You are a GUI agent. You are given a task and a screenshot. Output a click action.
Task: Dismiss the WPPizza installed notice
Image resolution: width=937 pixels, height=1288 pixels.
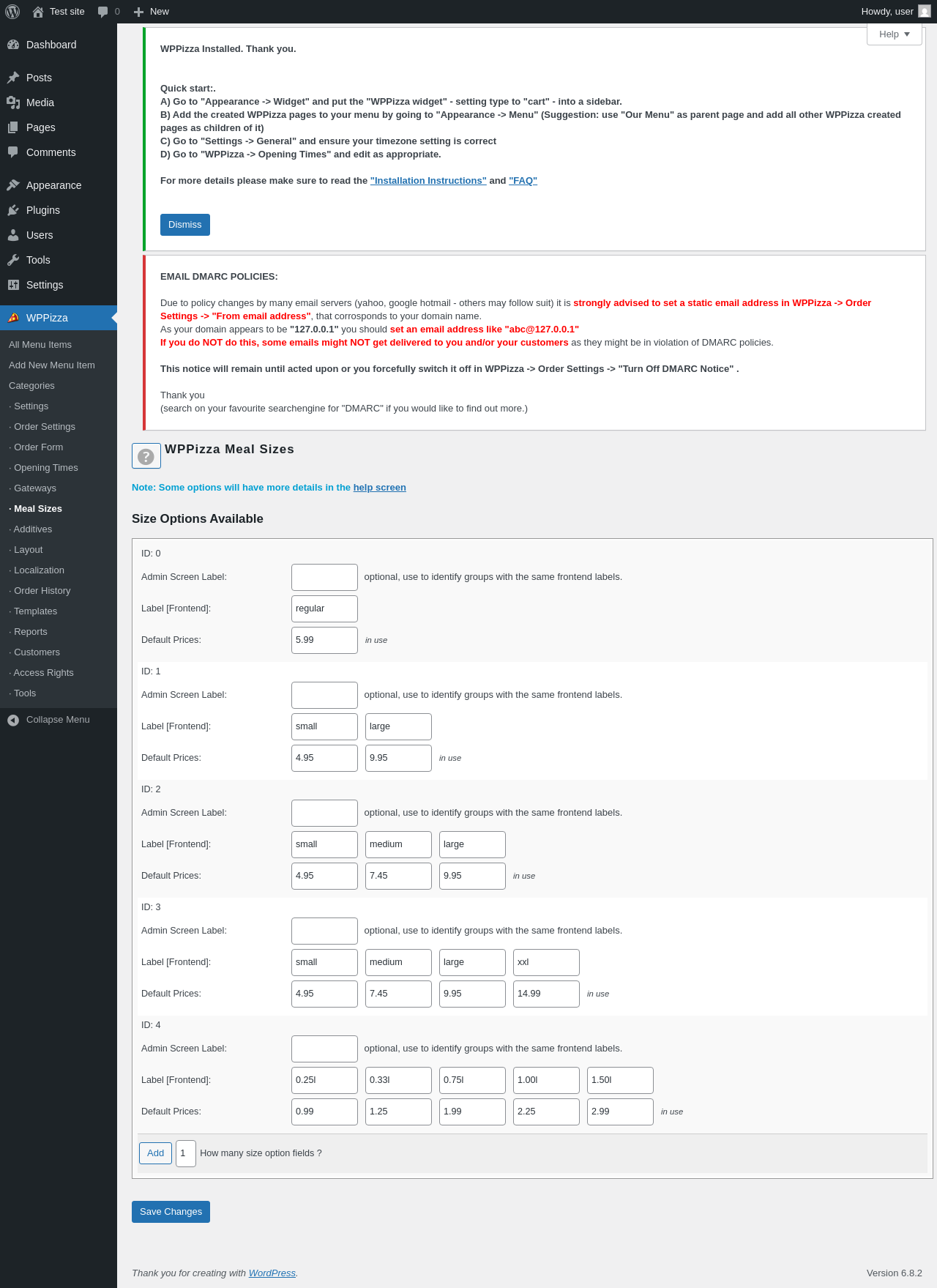point(185,225)
